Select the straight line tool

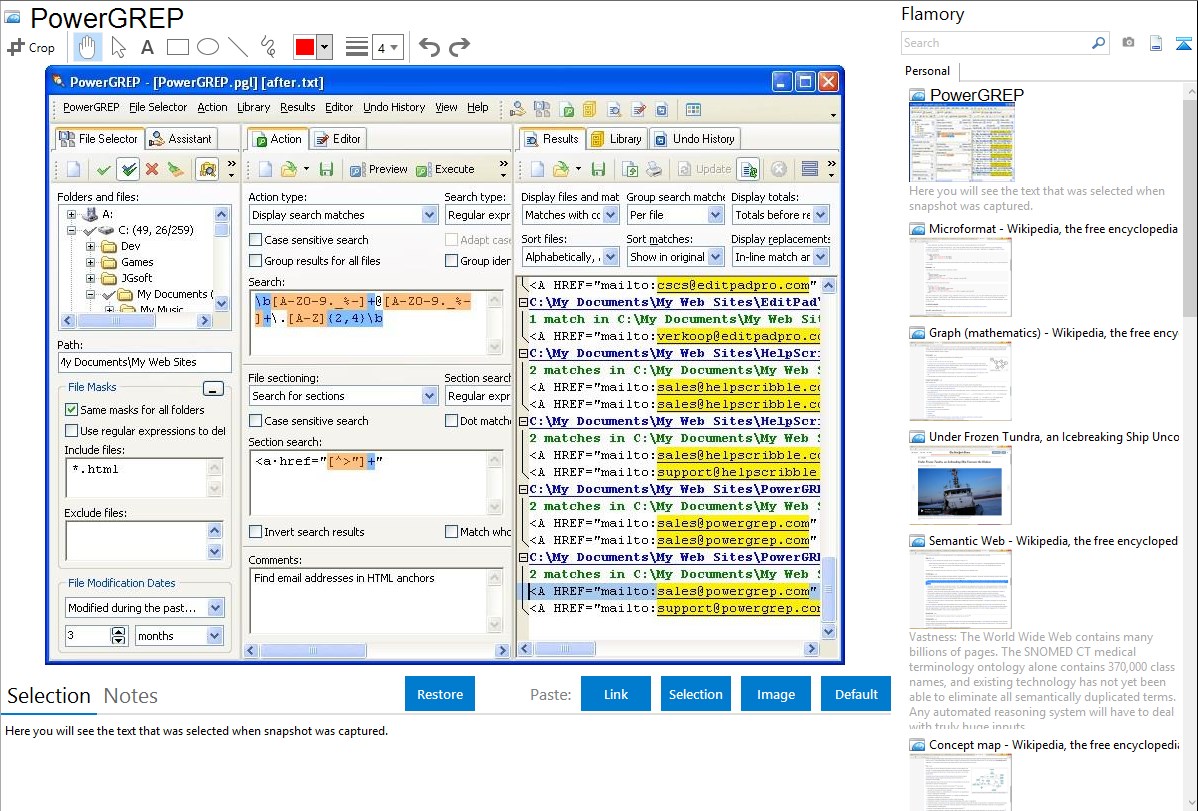tap(238, 47)
